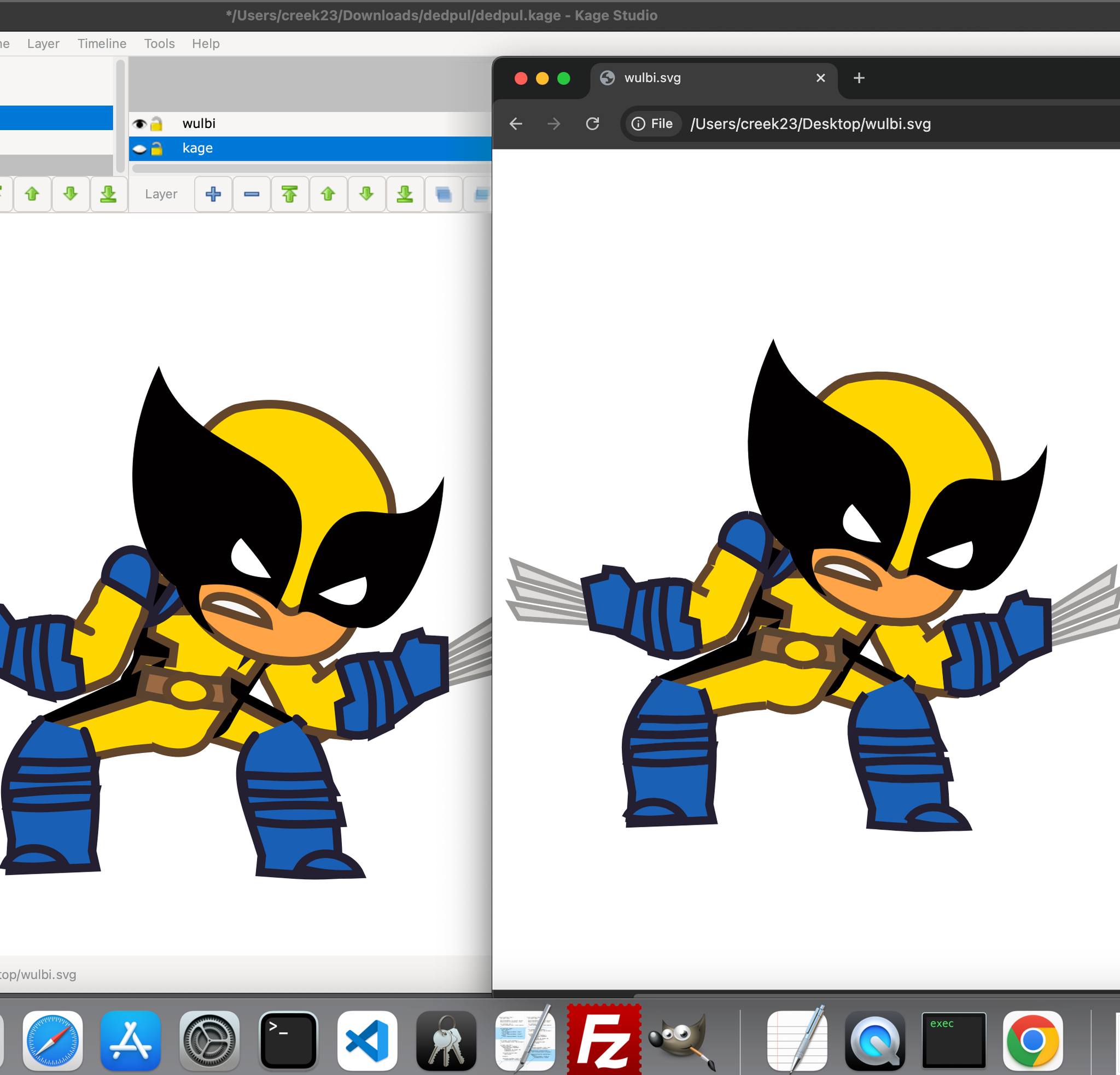This screenshot has height=1075, width=1120.
Task: Open GIMP from the Dock
Action: tap(682, 1041)
